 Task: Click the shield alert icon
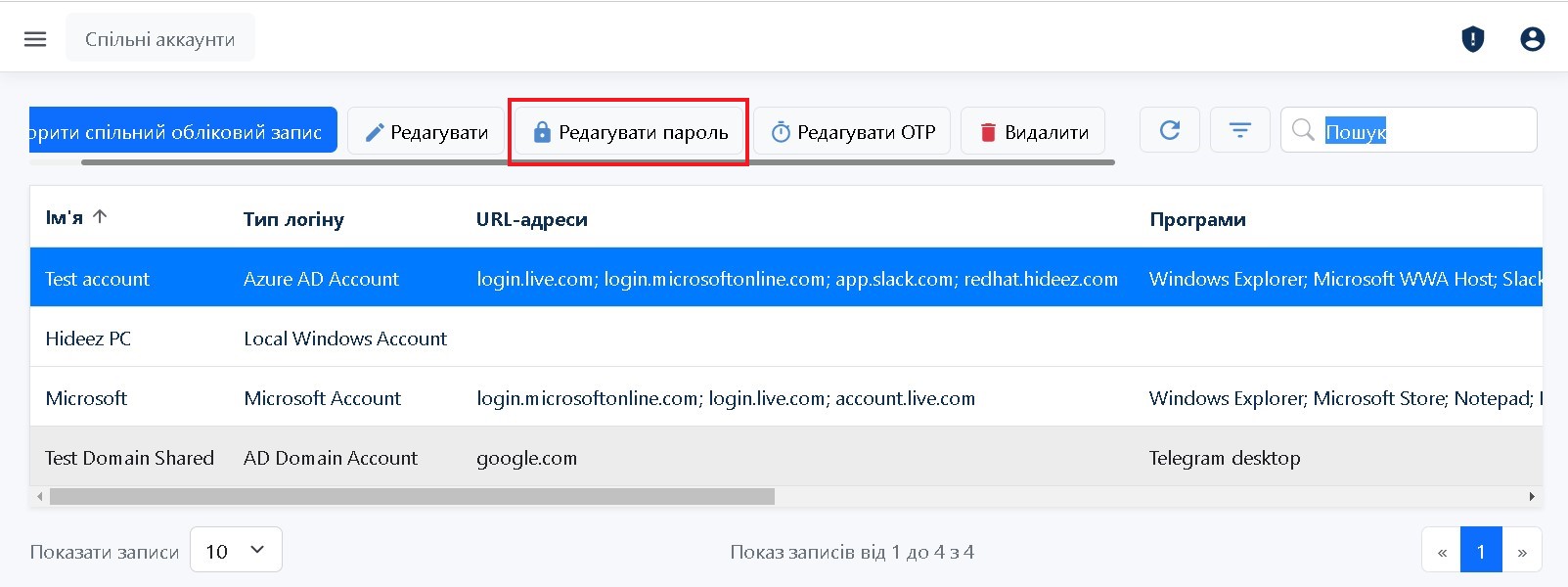[1472, 39]
